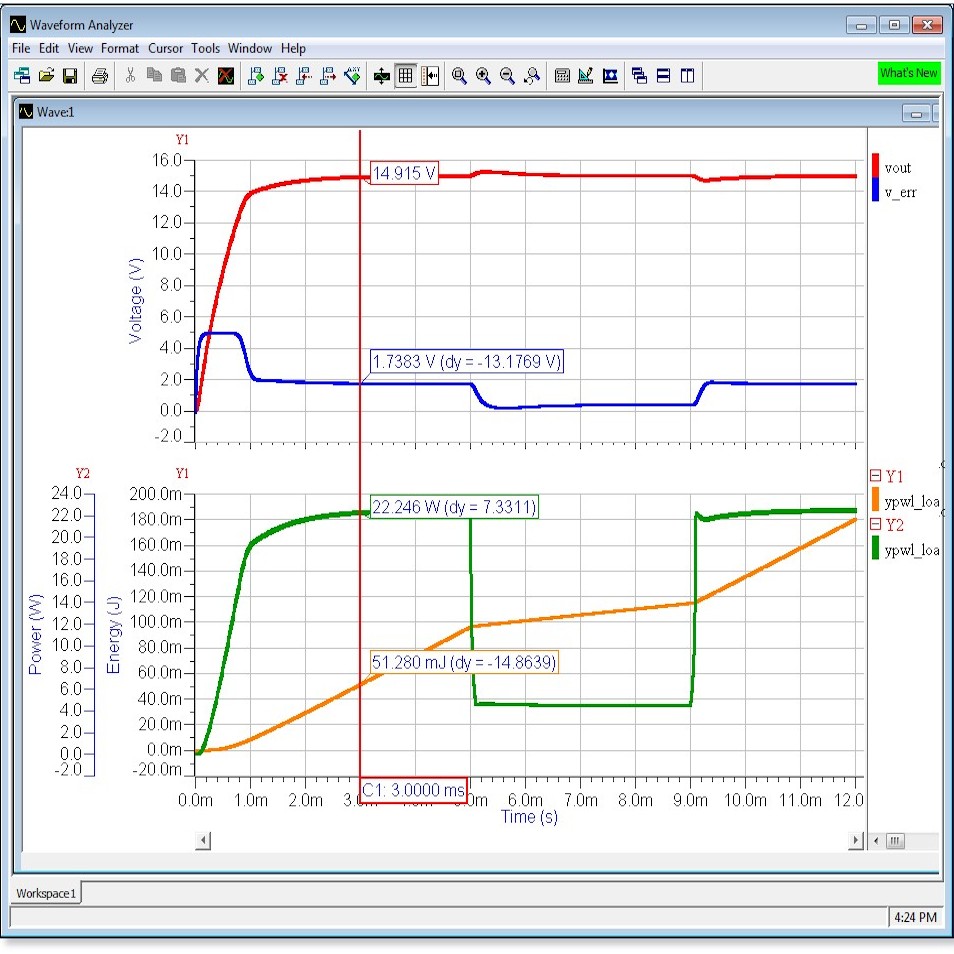Click the What's New button

[x=909, y=73]
